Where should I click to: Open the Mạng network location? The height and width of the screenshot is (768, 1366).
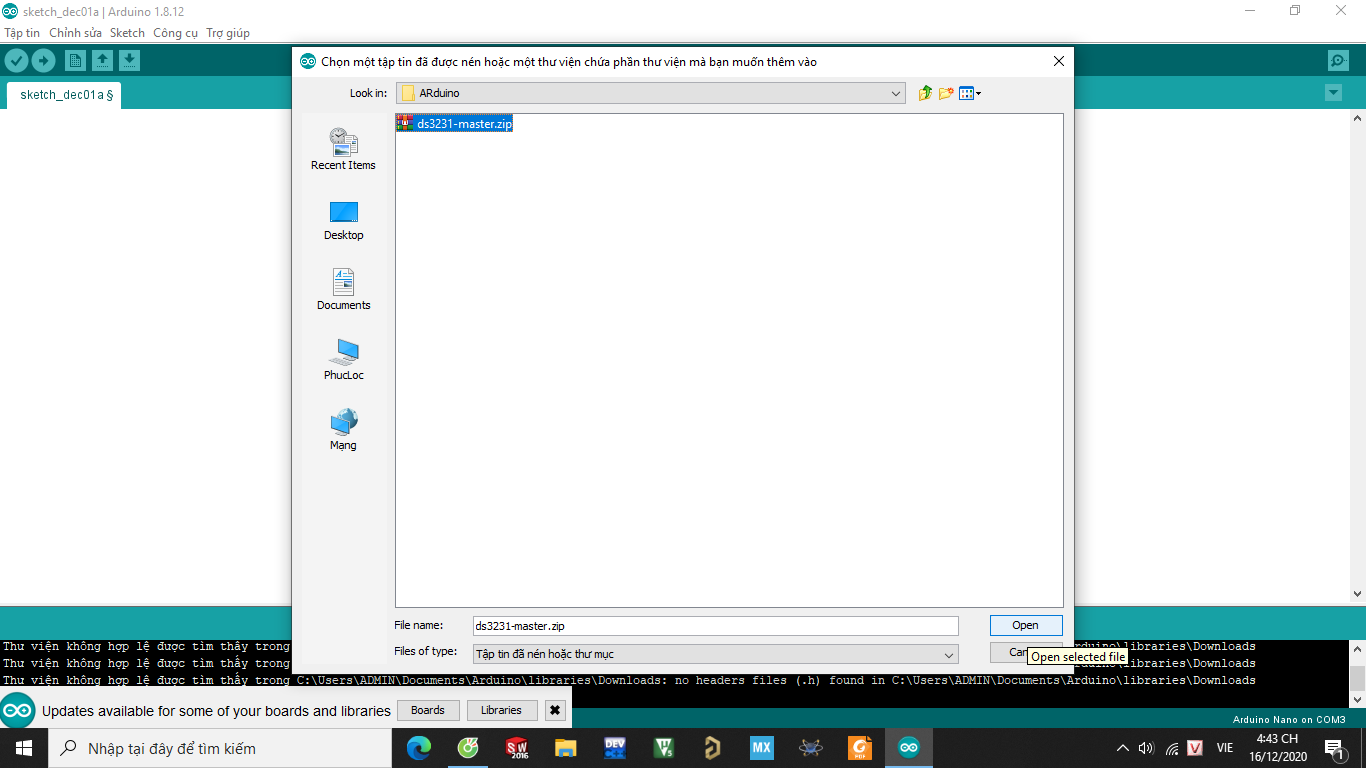[x=343, y=430]
